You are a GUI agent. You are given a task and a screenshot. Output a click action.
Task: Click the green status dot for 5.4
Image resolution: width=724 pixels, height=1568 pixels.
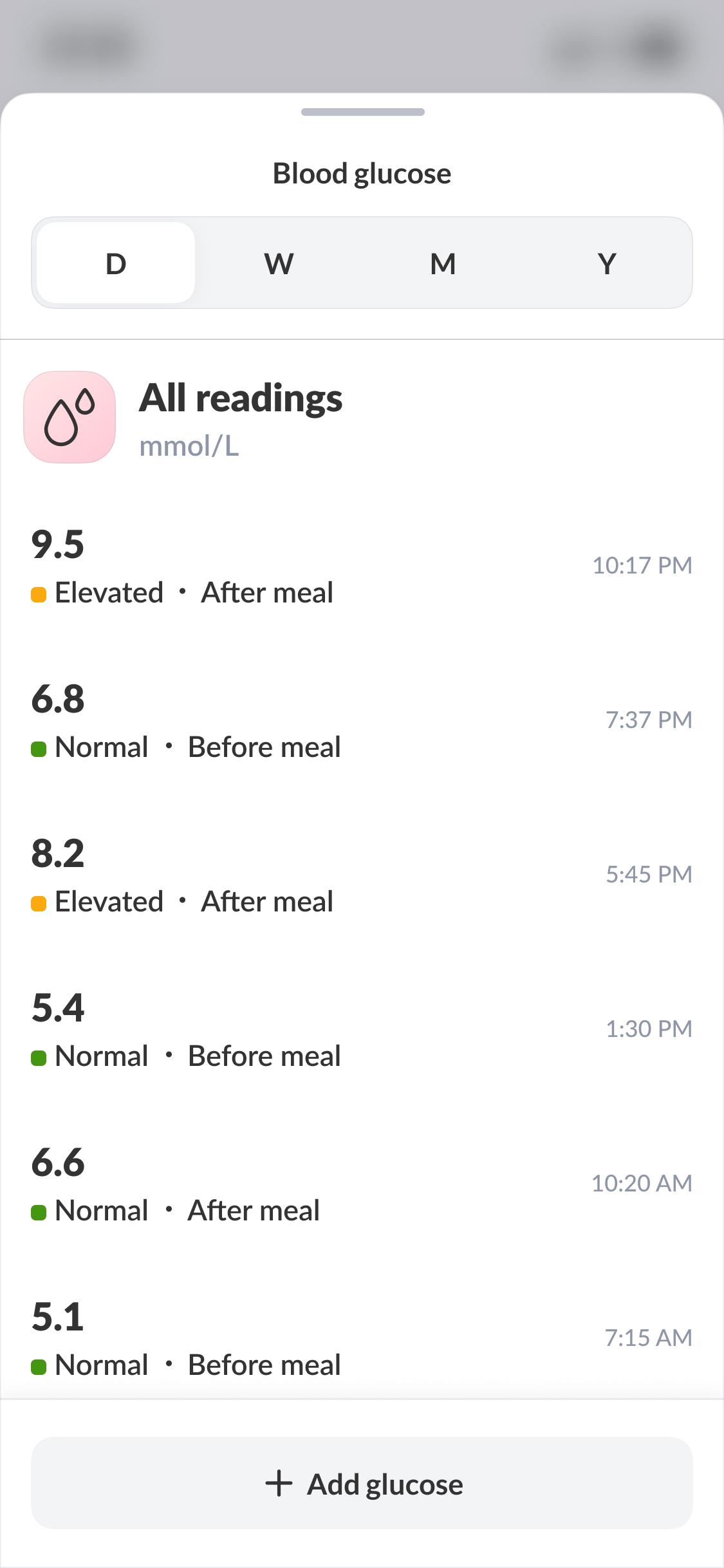click(x=39, y=1058)
